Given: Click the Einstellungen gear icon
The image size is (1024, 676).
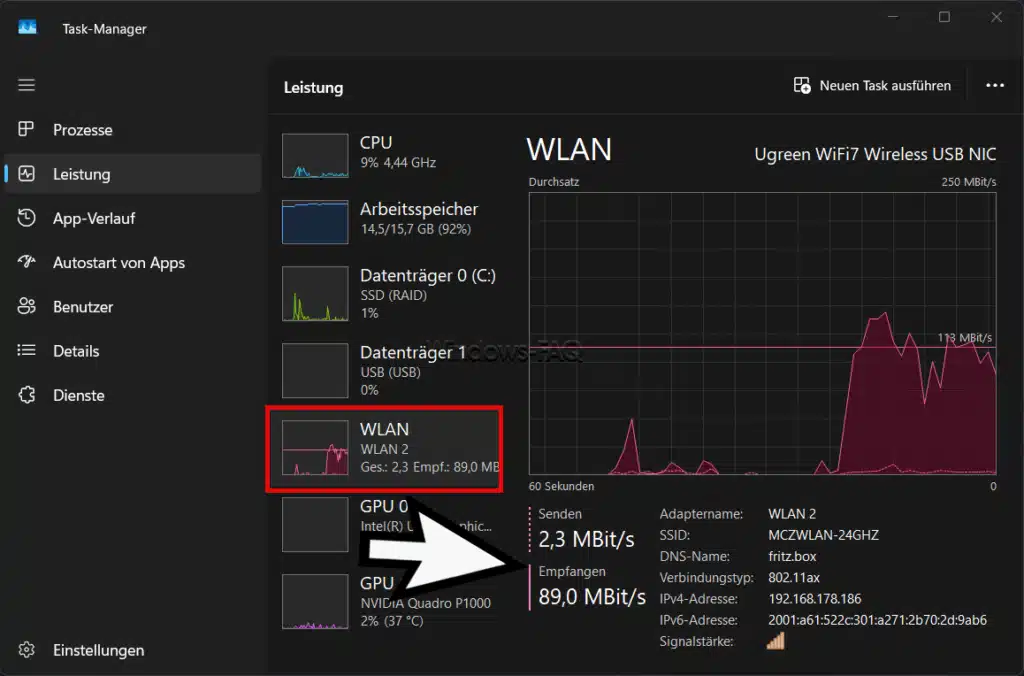Looking at the screenshot, I should coord(26,650).
